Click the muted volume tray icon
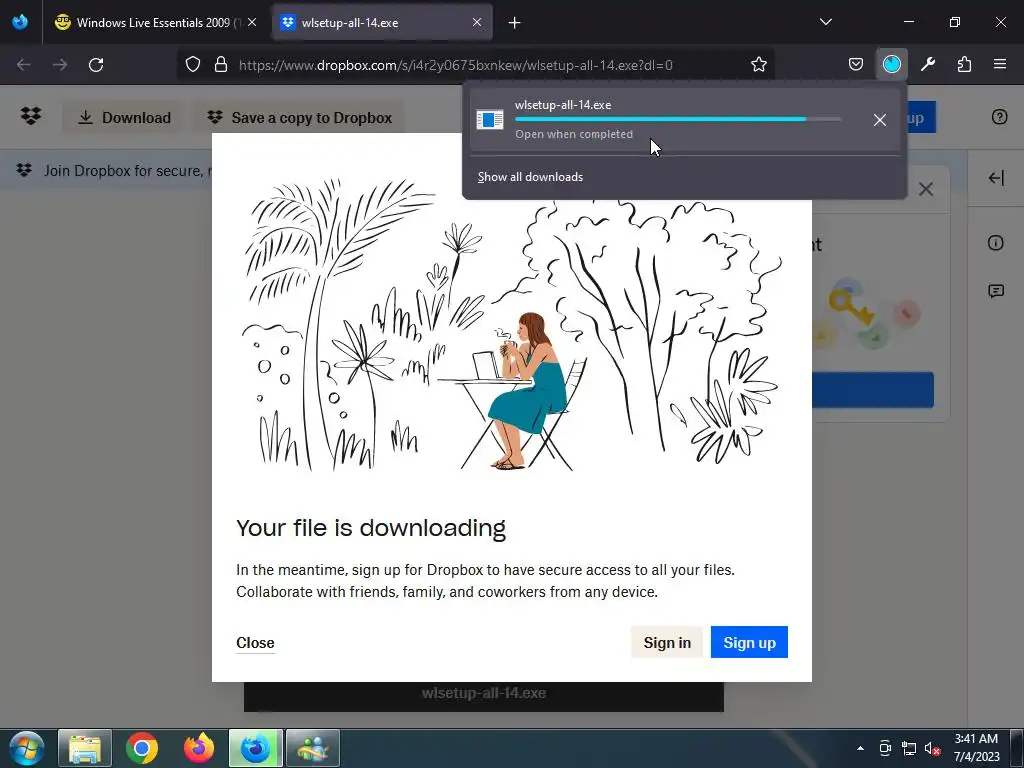Screen dimensions: 1024x768 click(932, 748)
